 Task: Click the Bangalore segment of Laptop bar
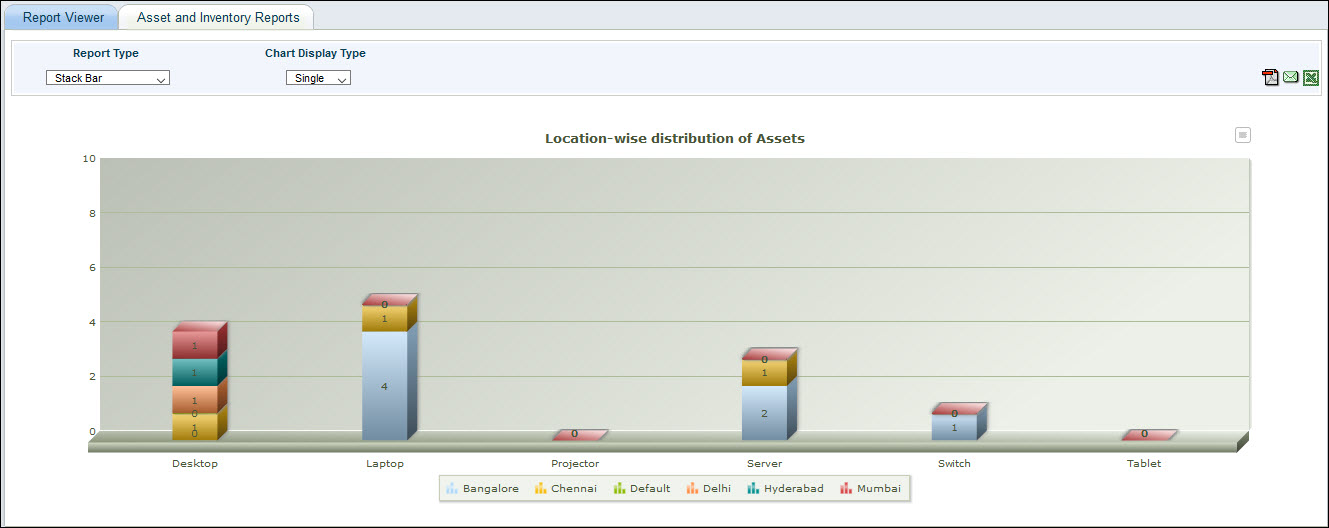pyautogui.click(x=384, y=386)
